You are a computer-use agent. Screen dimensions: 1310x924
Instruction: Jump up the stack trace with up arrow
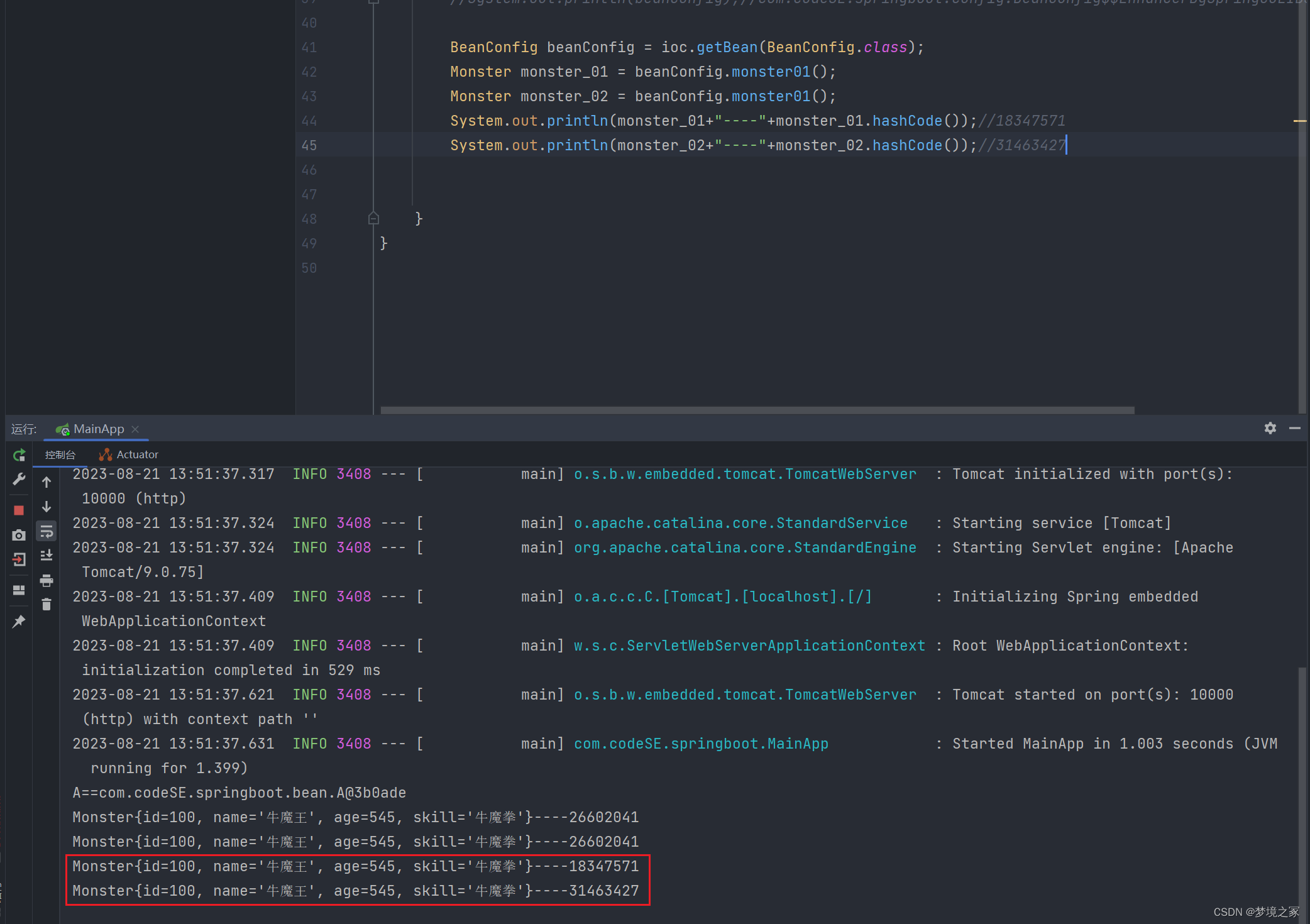point(47,482)
